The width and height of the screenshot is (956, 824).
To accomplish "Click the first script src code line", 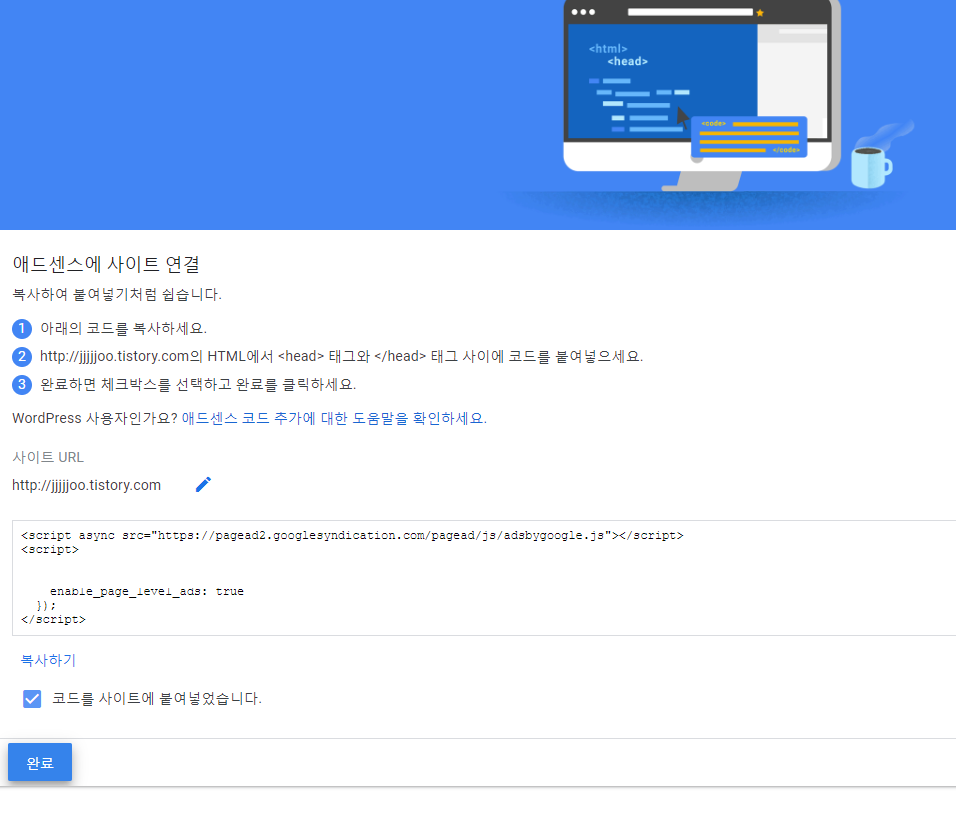I will tap(352, 536).
